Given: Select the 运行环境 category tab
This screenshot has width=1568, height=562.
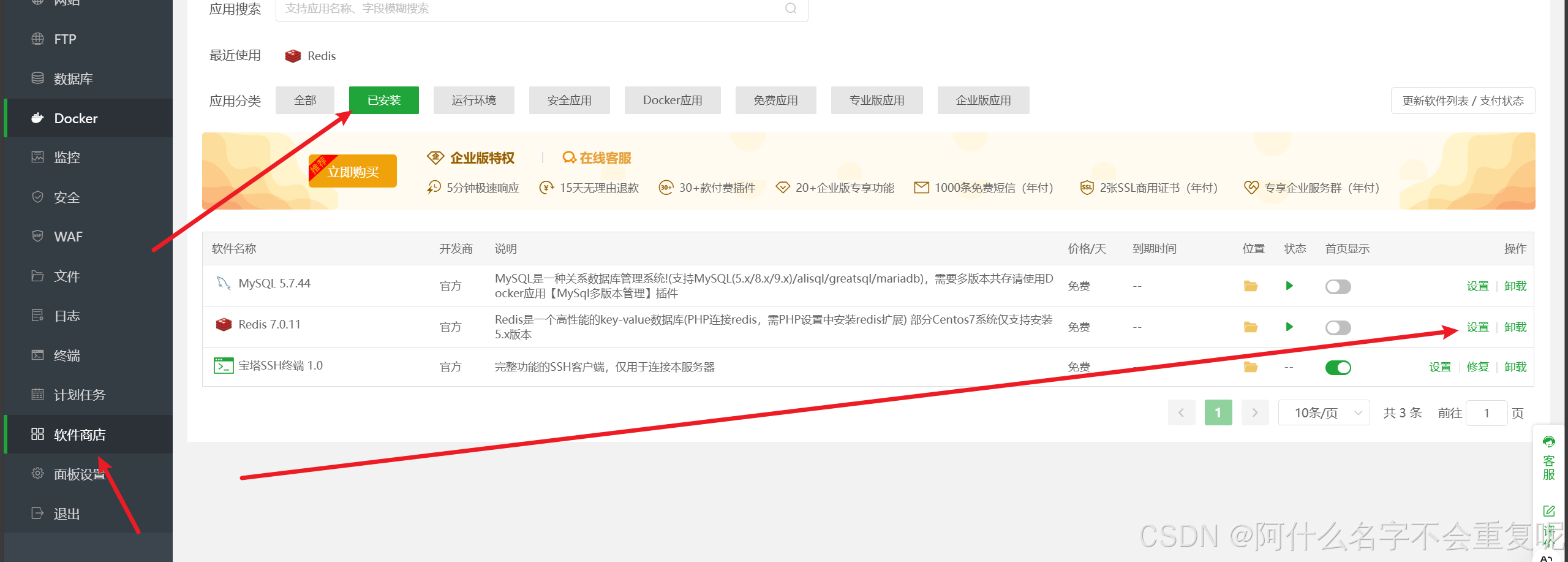Looking at the screenshot, I should (474, 100).
